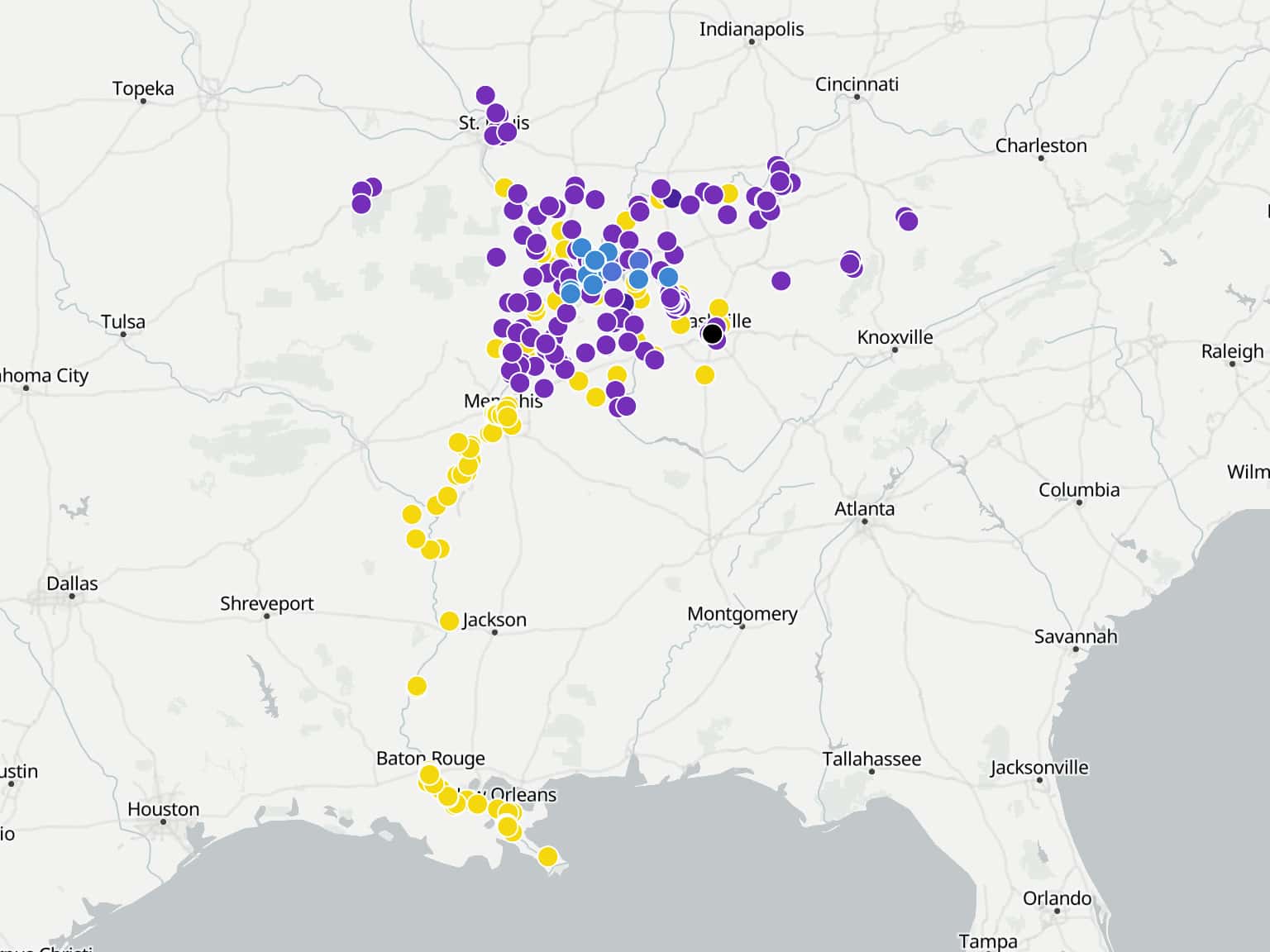
Task: Select the Atlanta city label
Action: pos(864,509)
